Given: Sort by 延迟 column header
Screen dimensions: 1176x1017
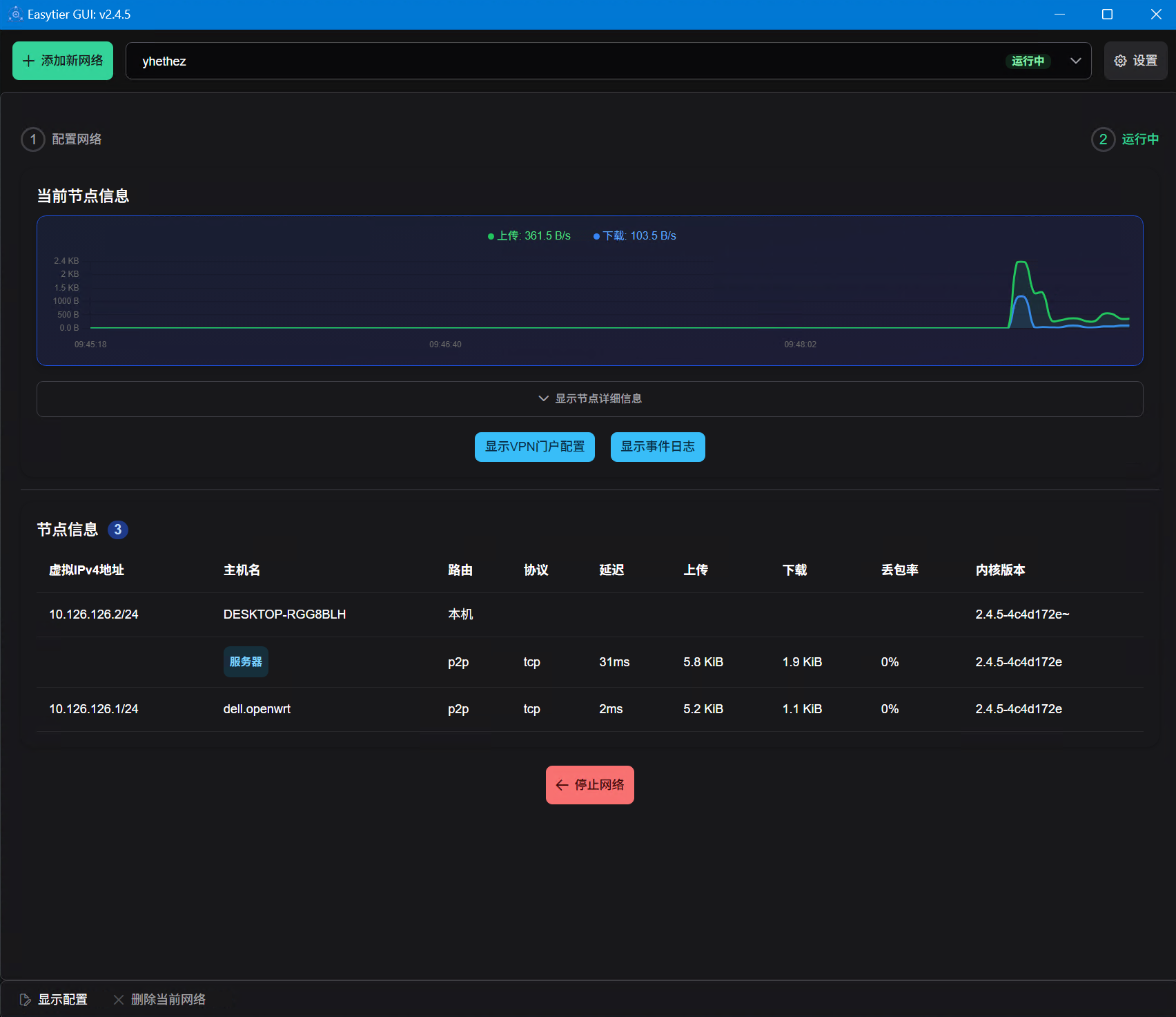Looking at the screenshot, I should (611, 570).
